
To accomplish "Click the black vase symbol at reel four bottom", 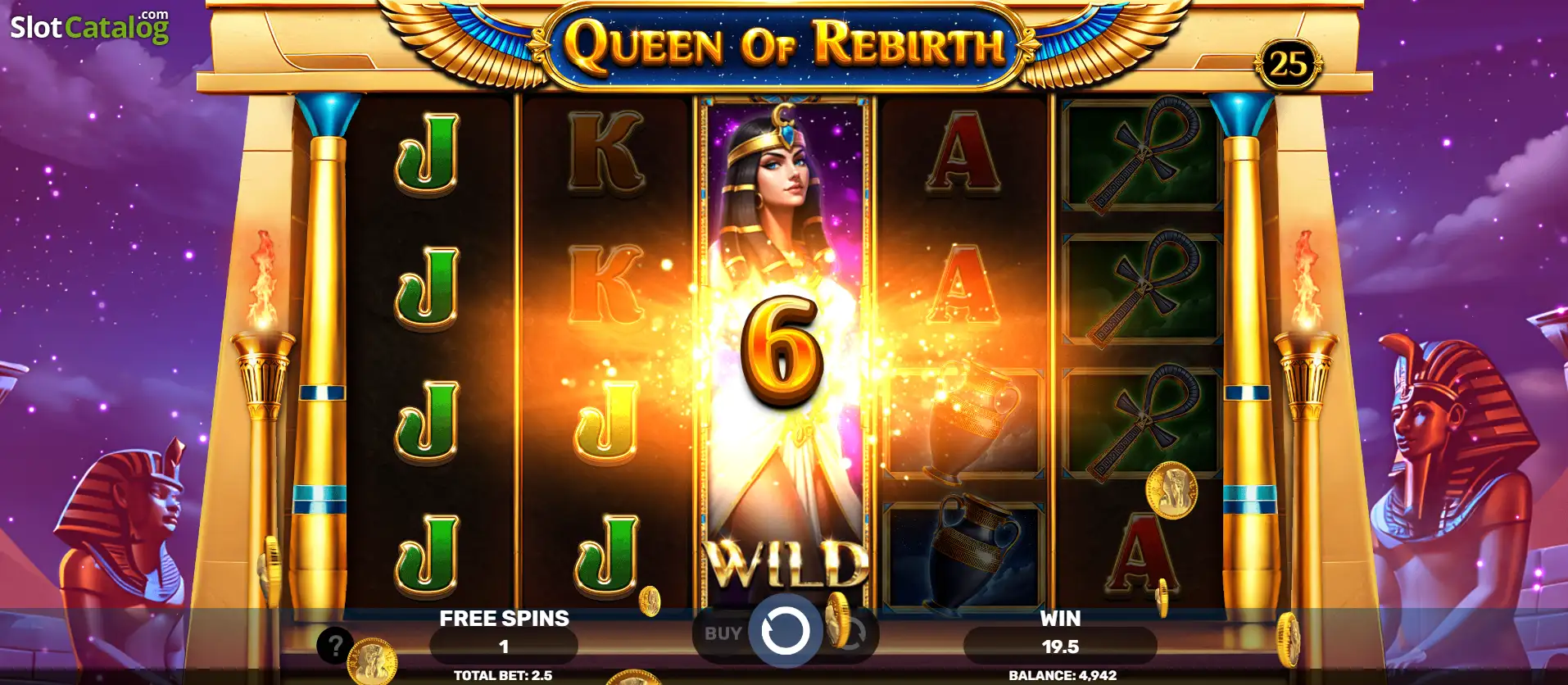I will click(965, 556).
